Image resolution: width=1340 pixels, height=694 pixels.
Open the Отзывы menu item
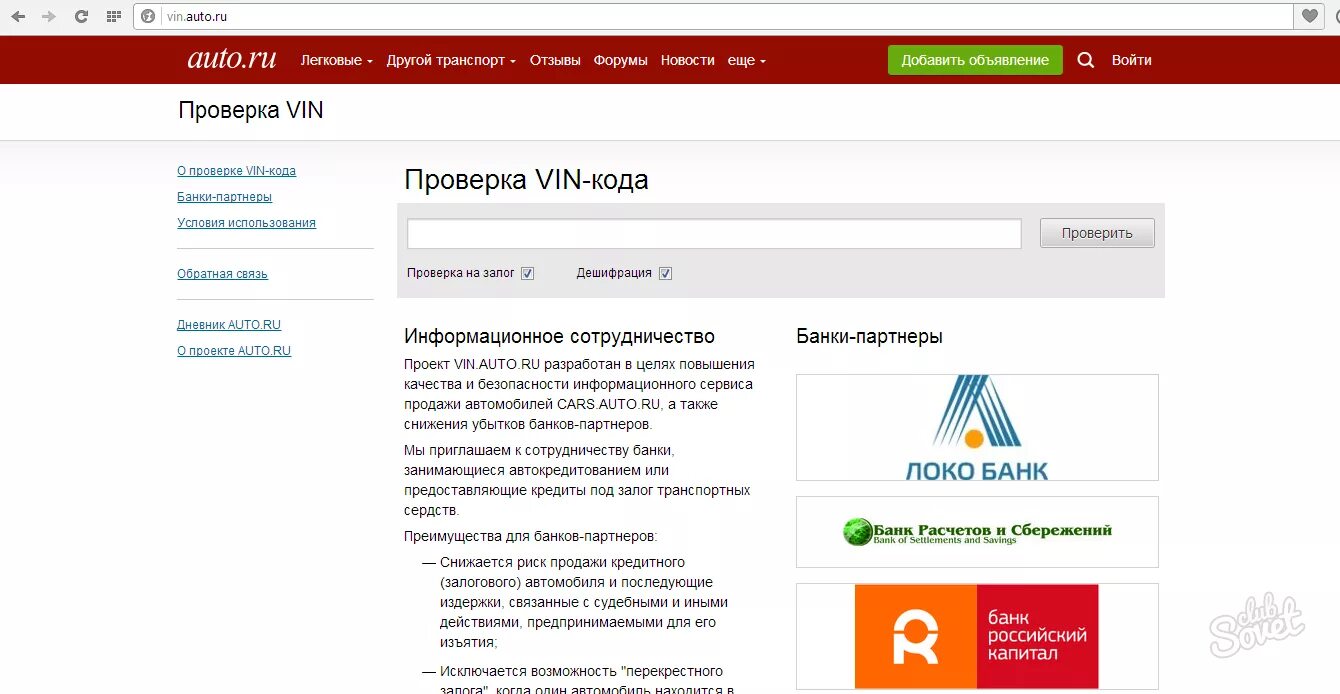point(555,60)
